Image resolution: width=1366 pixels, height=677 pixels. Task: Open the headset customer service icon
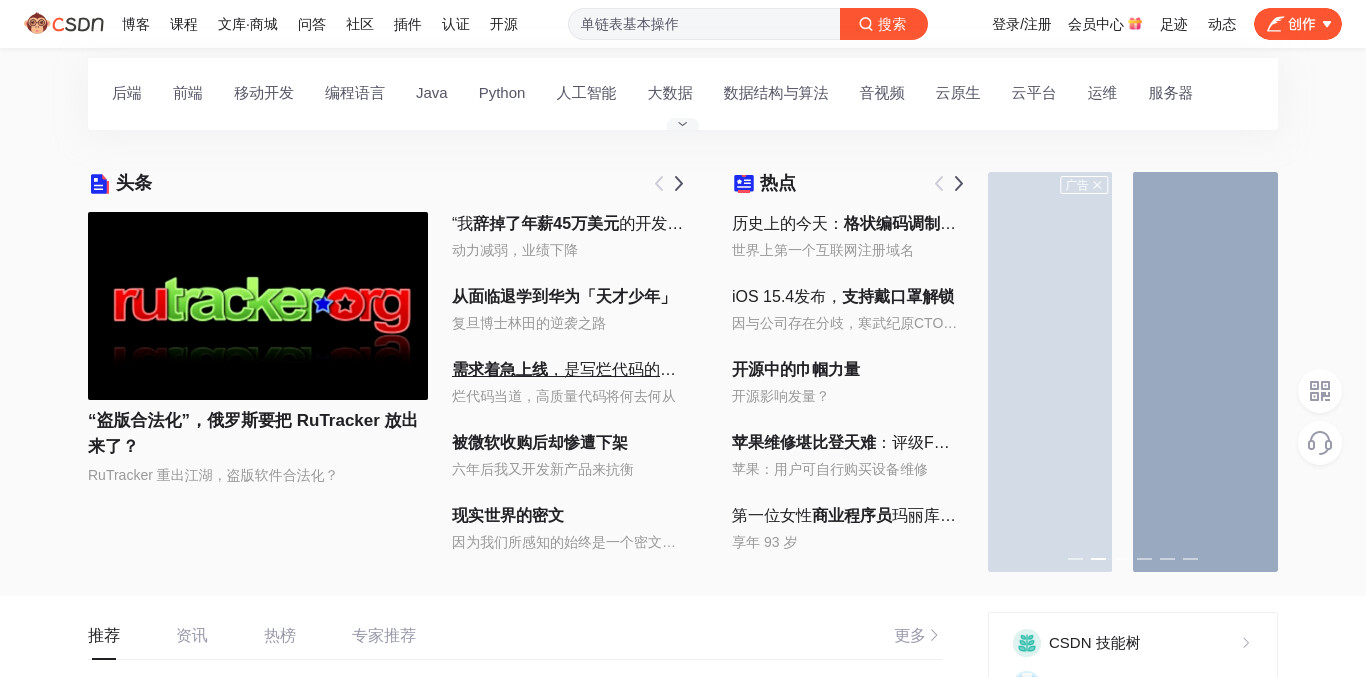(x=1320, y=443)
